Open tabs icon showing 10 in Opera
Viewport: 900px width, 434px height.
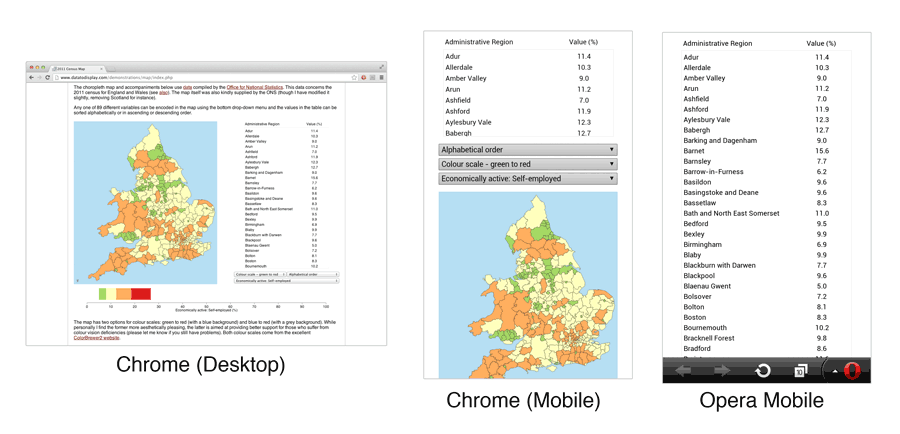click(x=799, y=371)
